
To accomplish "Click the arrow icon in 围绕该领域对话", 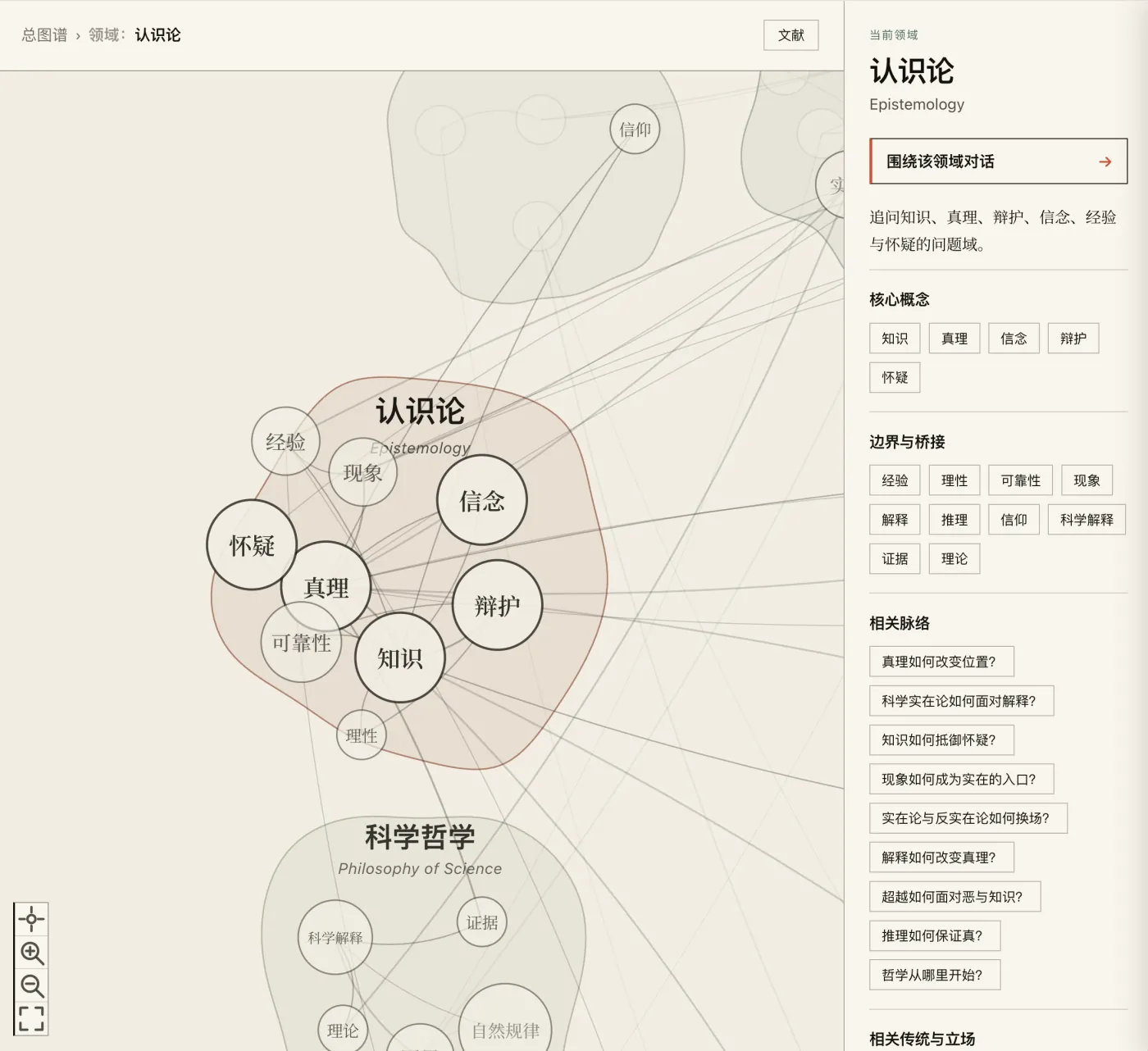I will click(x=1105, y=162).
